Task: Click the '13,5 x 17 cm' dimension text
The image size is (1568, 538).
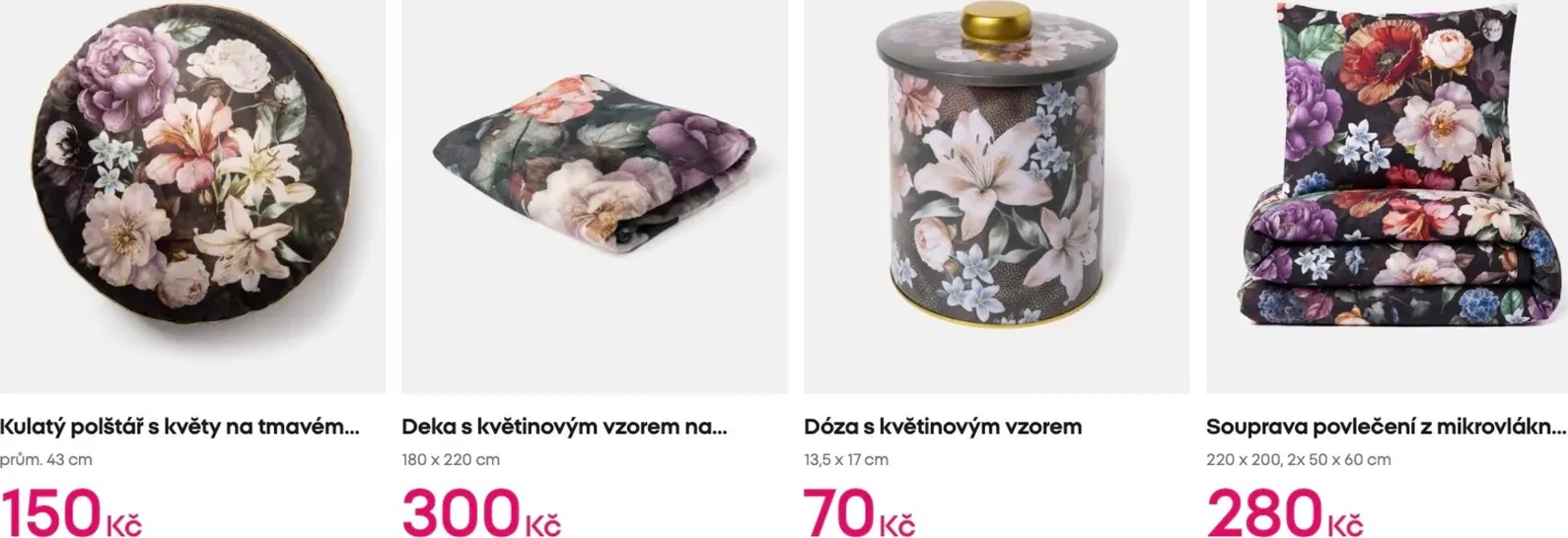Action: point(846,459)
